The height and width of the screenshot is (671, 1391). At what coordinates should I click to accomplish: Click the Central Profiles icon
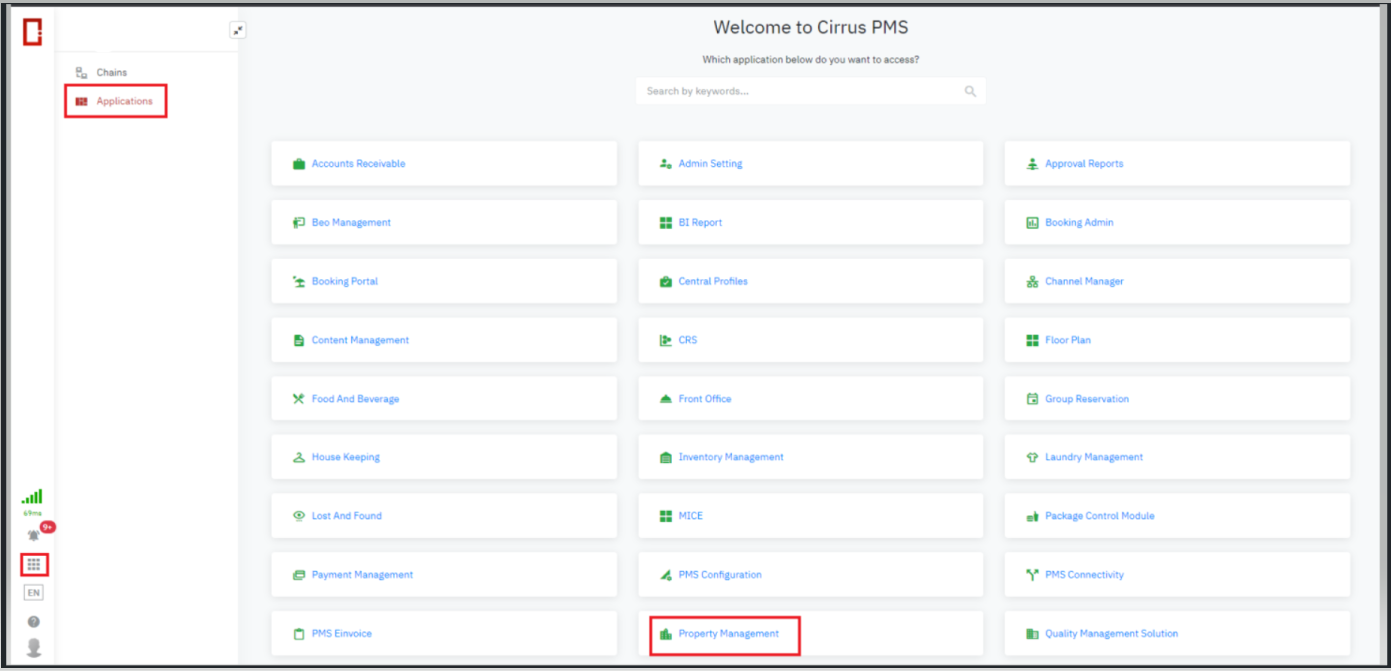(666, 282)
